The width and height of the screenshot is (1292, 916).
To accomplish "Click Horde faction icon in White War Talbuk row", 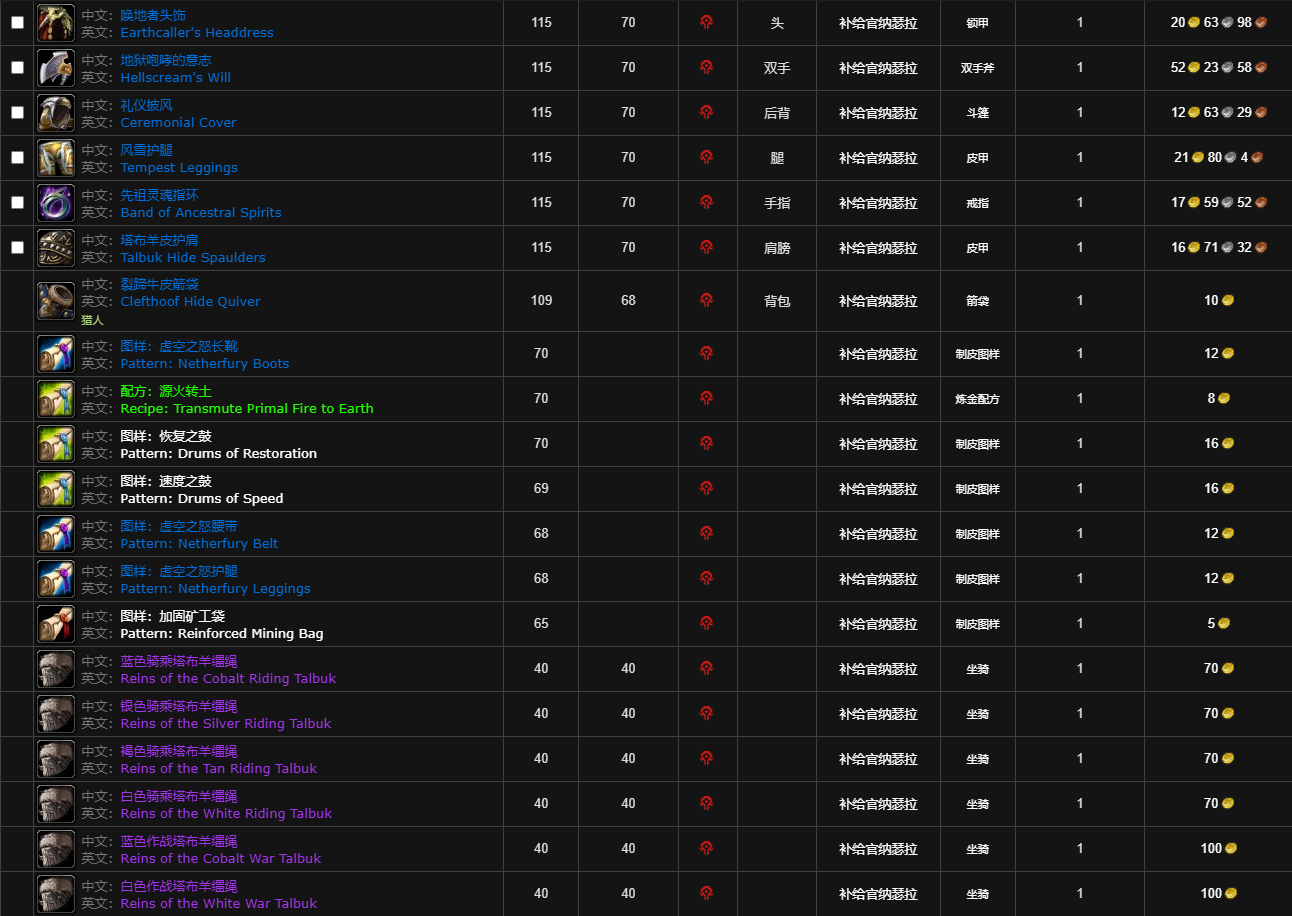I will [x=707, y=893].
